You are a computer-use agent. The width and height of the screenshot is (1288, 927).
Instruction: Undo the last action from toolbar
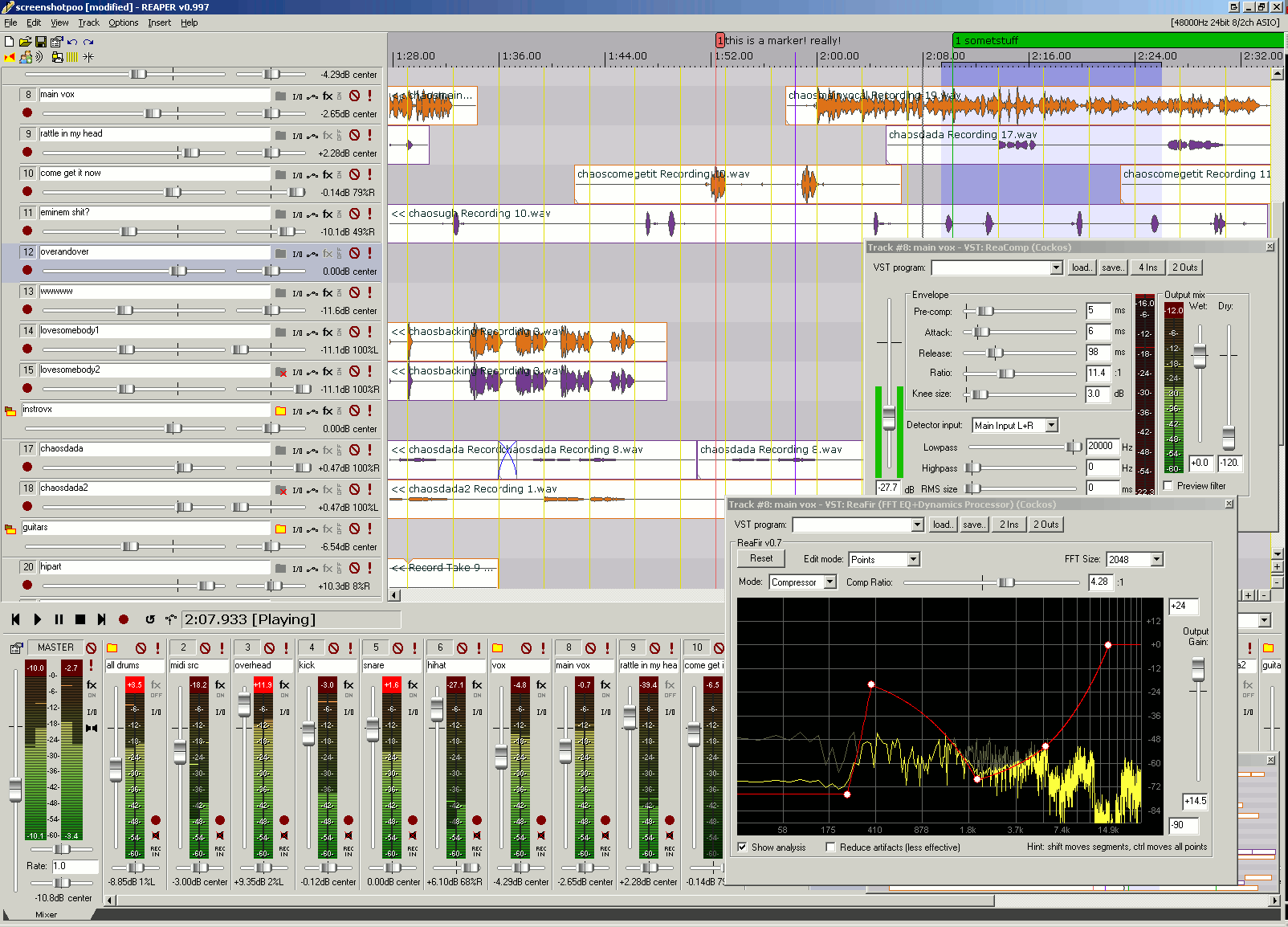[72, 42]
